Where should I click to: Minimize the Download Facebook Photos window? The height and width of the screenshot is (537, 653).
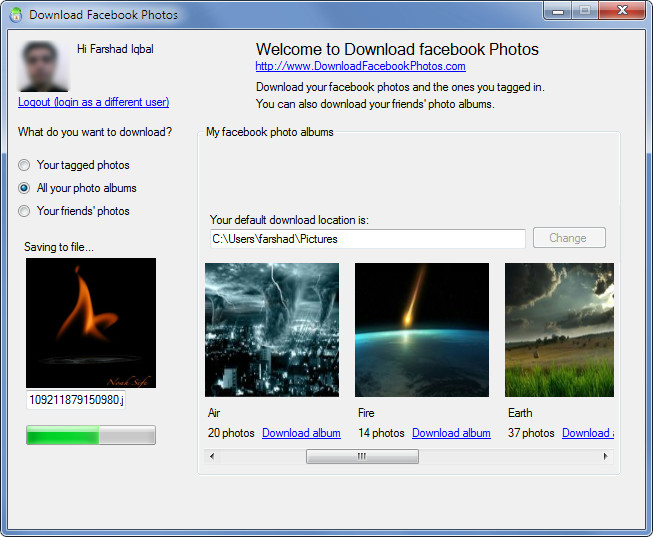click(x=558, y=11)
